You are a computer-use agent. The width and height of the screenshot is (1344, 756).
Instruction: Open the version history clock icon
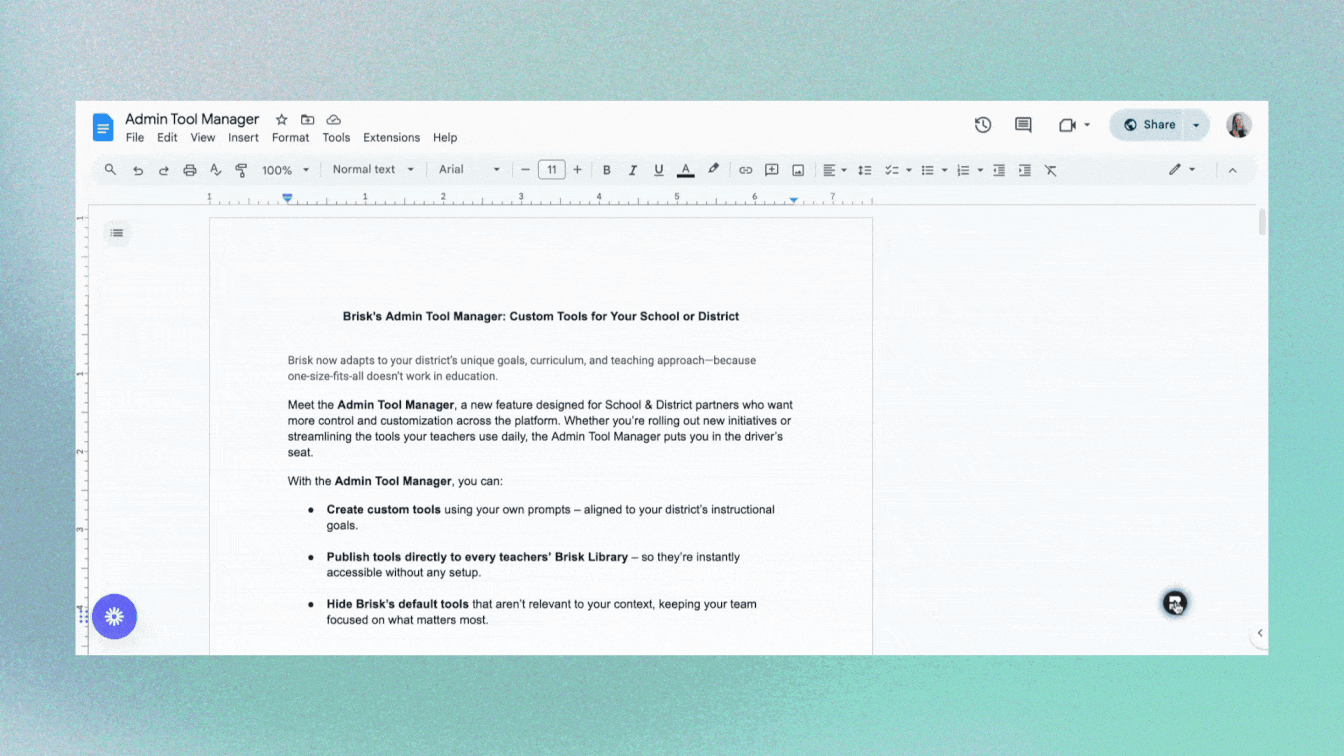pyautogui.click(x=983, y=125)
